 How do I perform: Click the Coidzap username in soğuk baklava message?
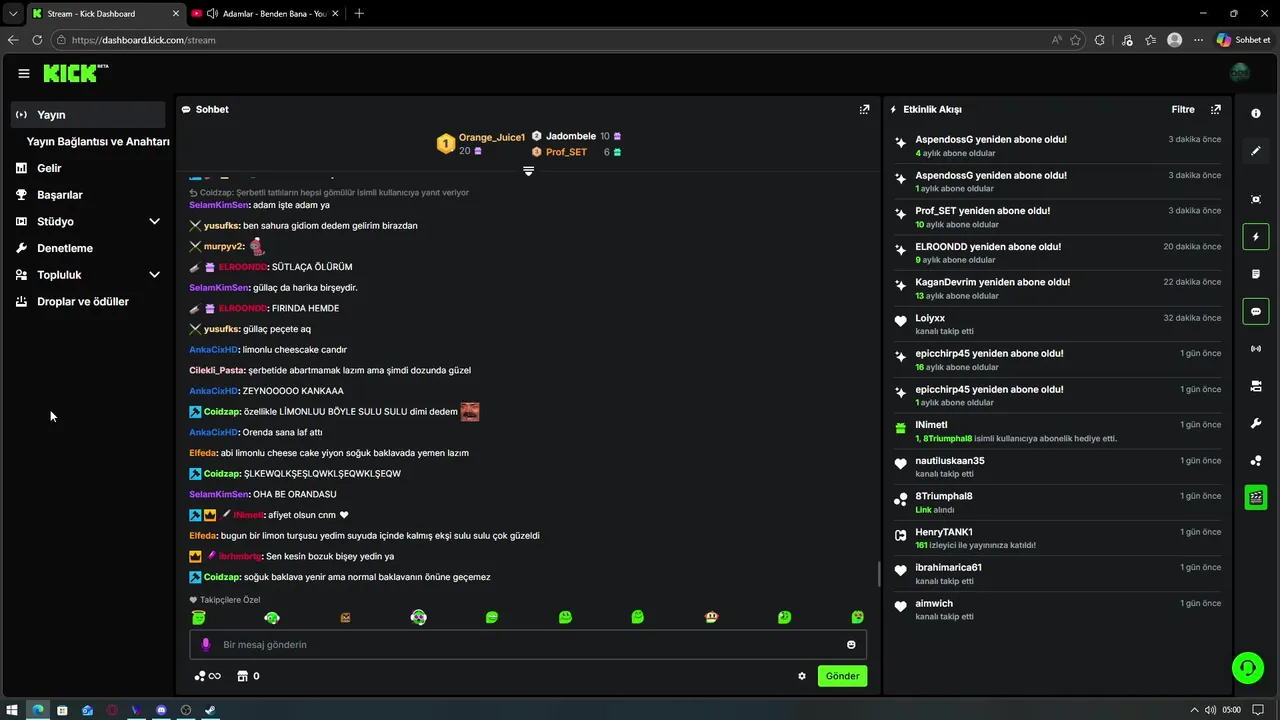click(222, 577)
